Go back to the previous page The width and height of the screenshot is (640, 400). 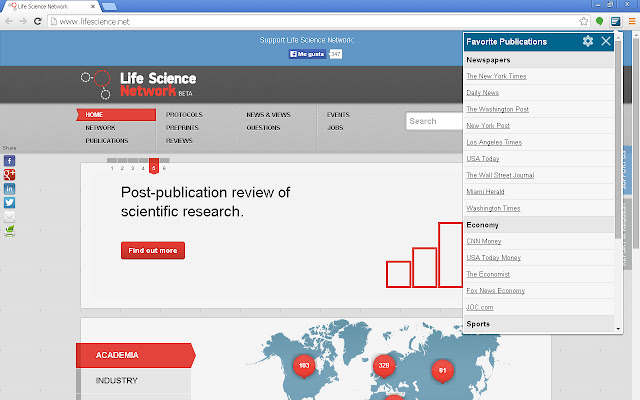point(9,21)
